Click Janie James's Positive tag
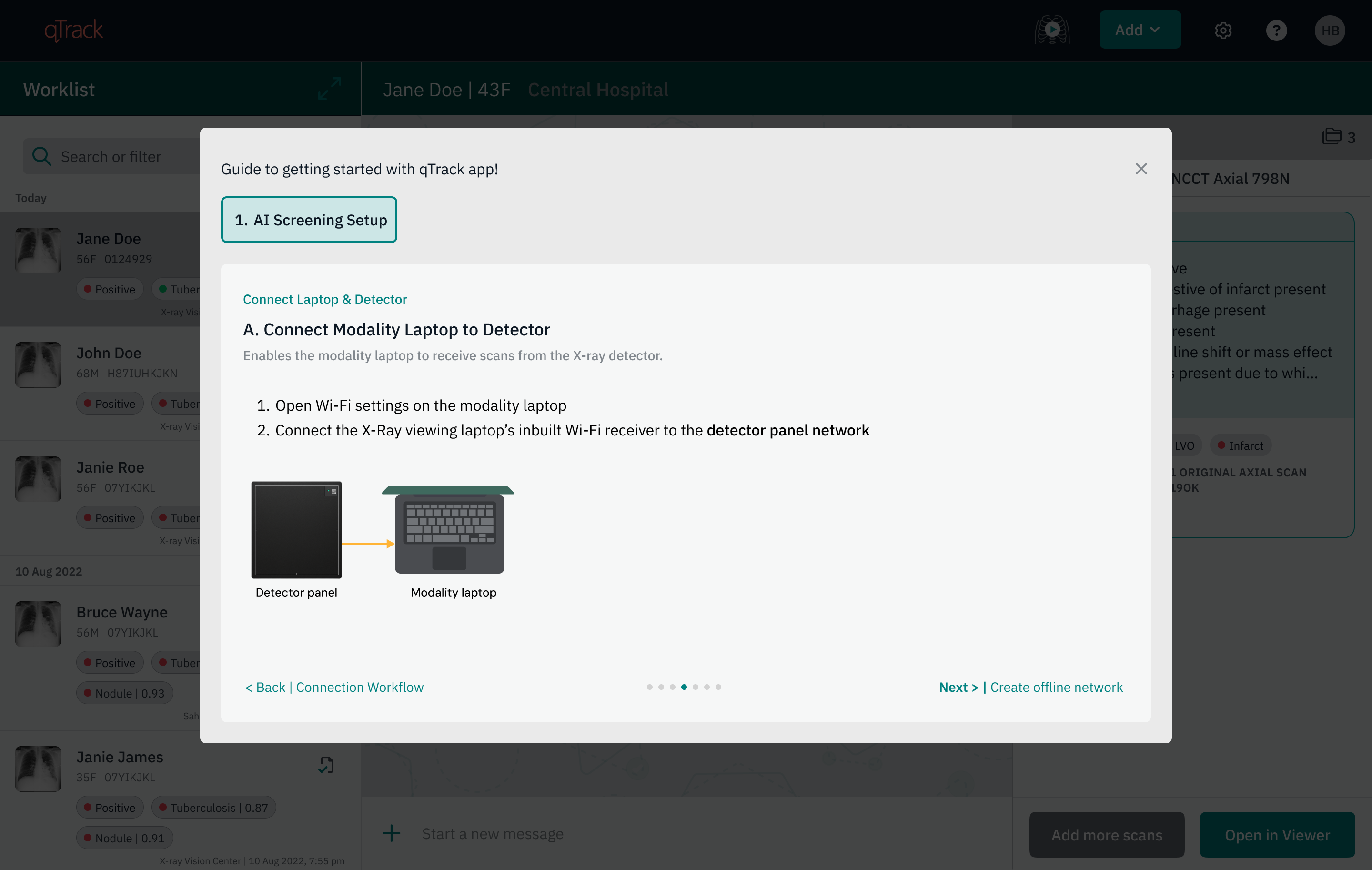This screenshot has width=1372, height=870. point(110,807)
